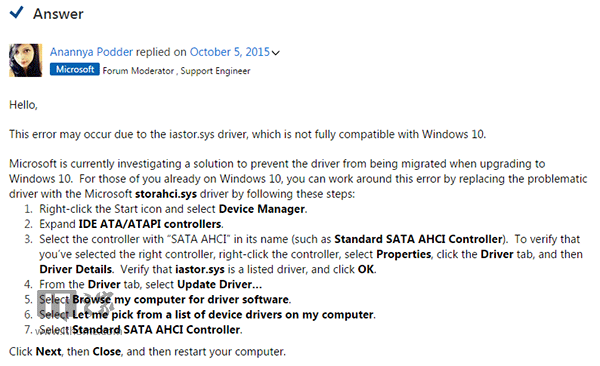600x366 pixels.
Task: Click the bold Update Driver... text
Action: click(x=220, y=284)
